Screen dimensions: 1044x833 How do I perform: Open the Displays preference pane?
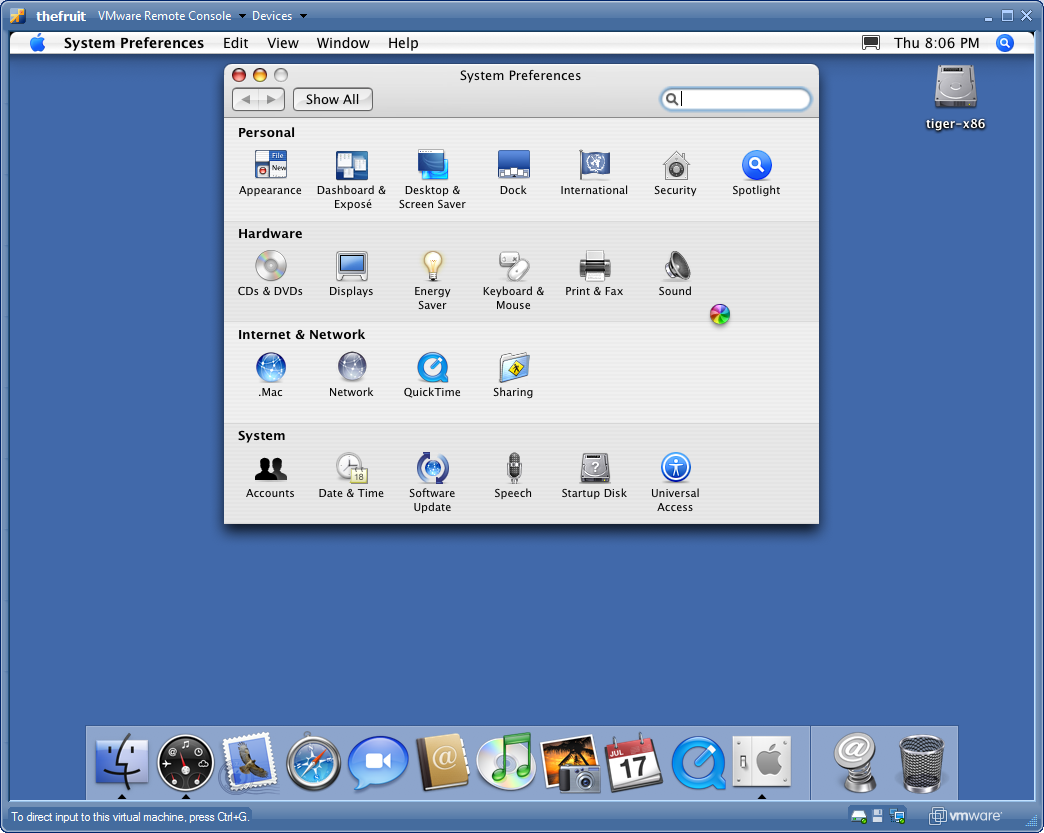tap(351, 274)
